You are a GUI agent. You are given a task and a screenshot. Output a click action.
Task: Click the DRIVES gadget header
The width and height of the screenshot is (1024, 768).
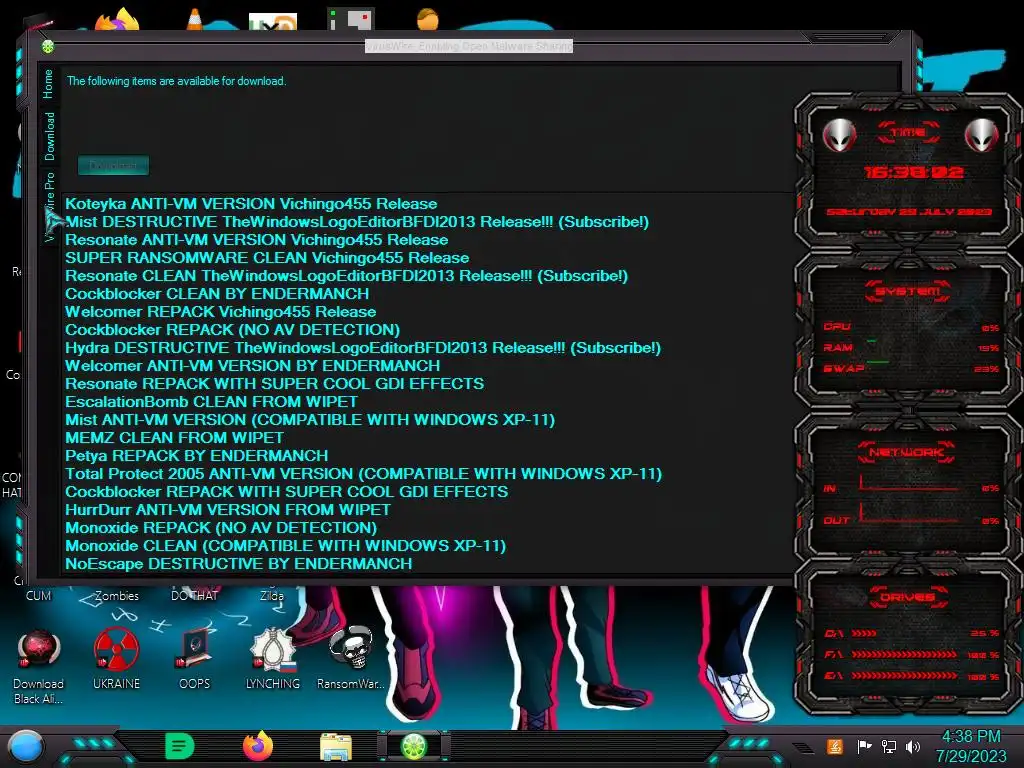907,597
